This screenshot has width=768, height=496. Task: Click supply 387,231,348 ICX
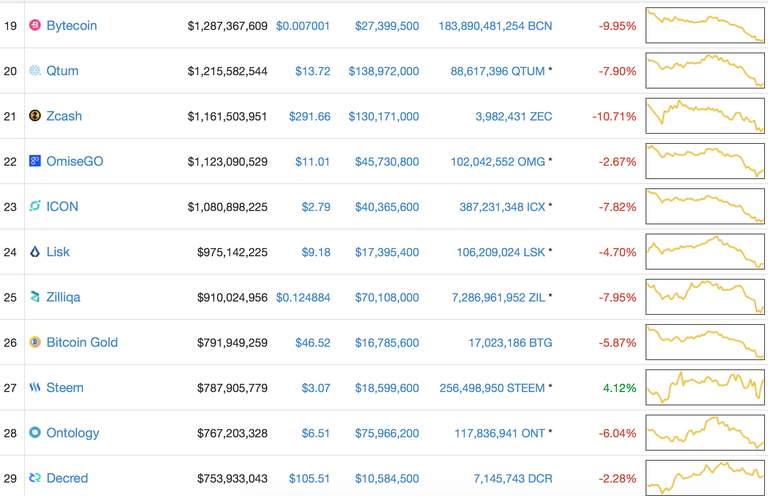(502, 207)
